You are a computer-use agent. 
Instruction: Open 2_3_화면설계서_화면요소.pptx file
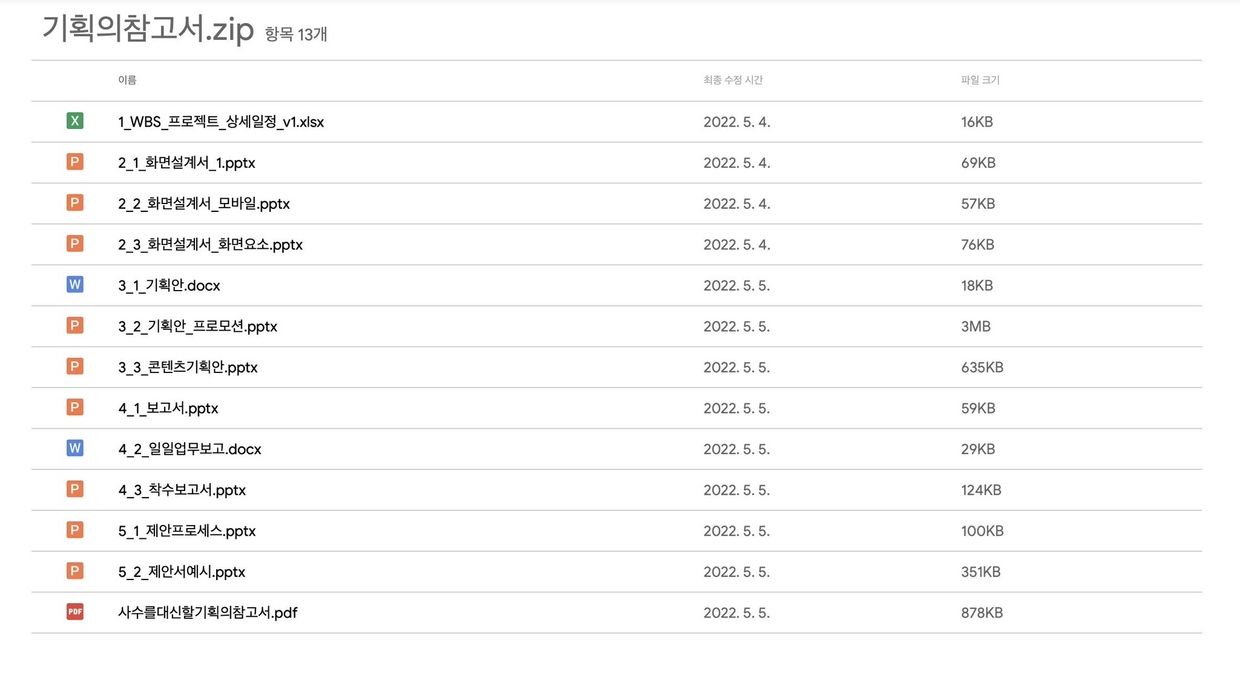click(210, 245)
